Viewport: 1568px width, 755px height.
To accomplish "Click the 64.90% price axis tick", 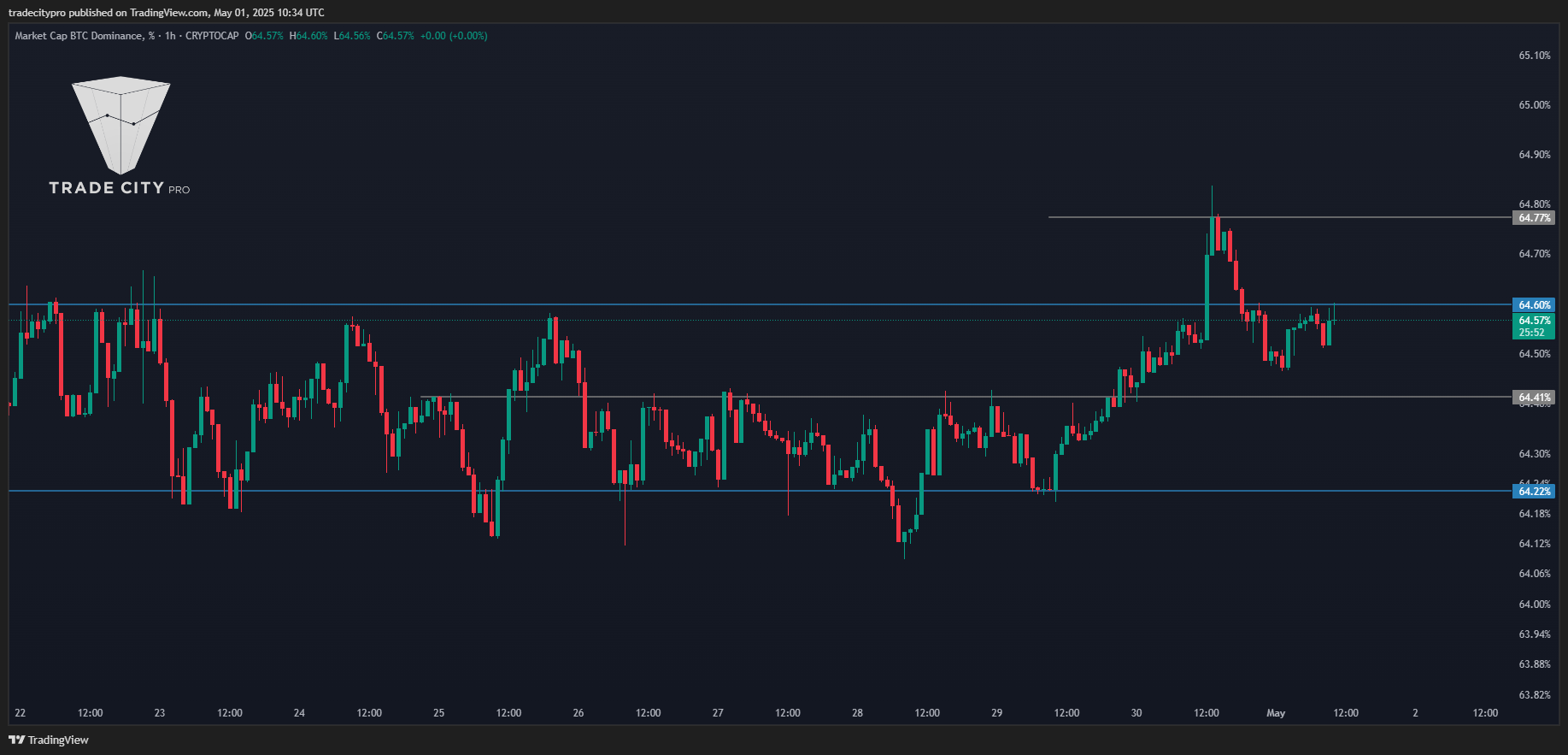I will point(1535,155).
